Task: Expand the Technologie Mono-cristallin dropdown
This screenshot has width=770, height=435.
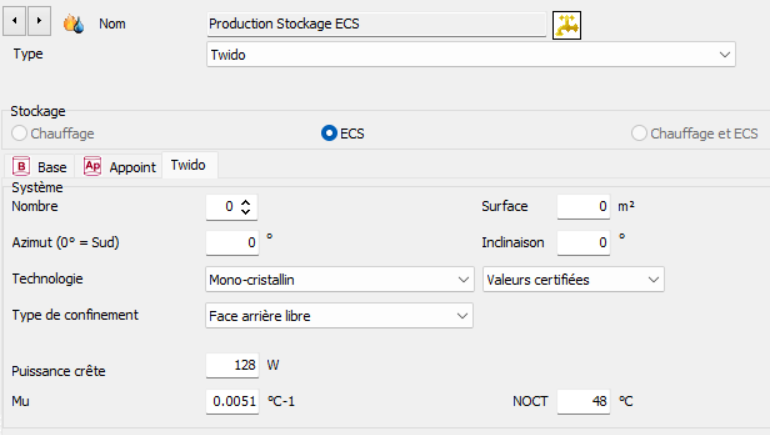Action: (338, 280)
